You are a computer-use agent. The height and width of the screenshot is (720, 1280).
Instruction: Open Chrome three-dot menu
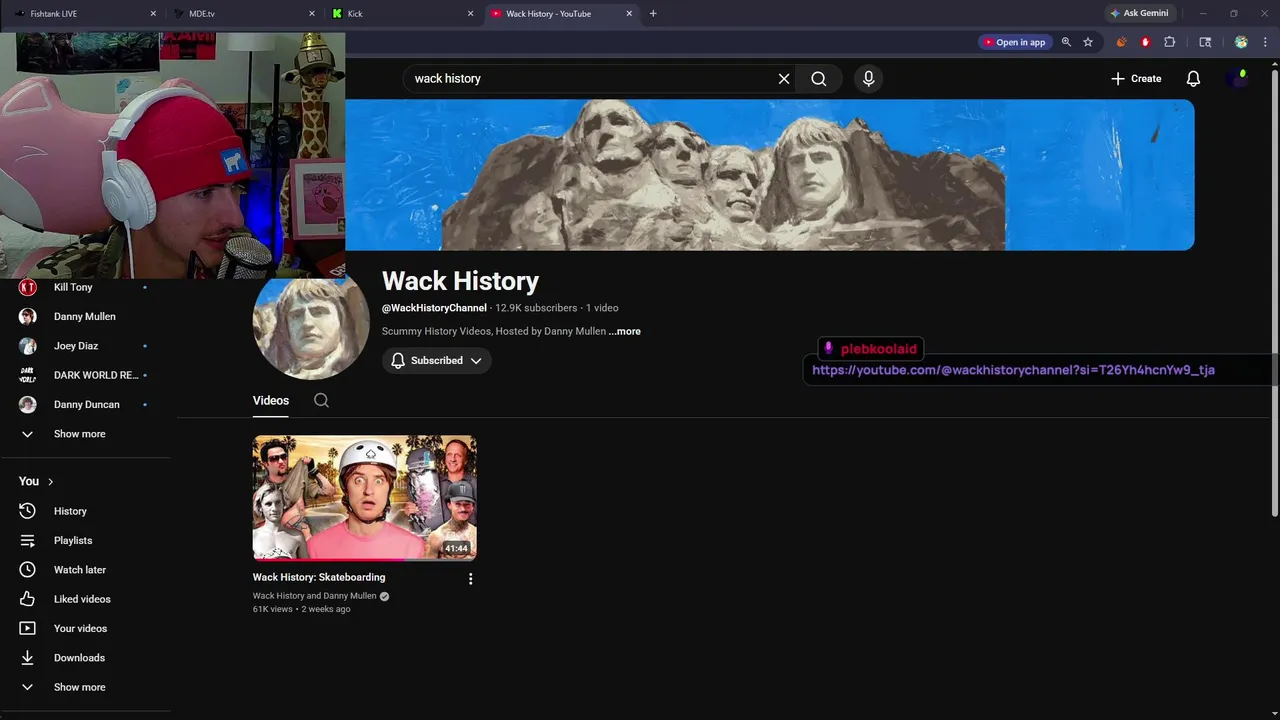click(1265, 42)
